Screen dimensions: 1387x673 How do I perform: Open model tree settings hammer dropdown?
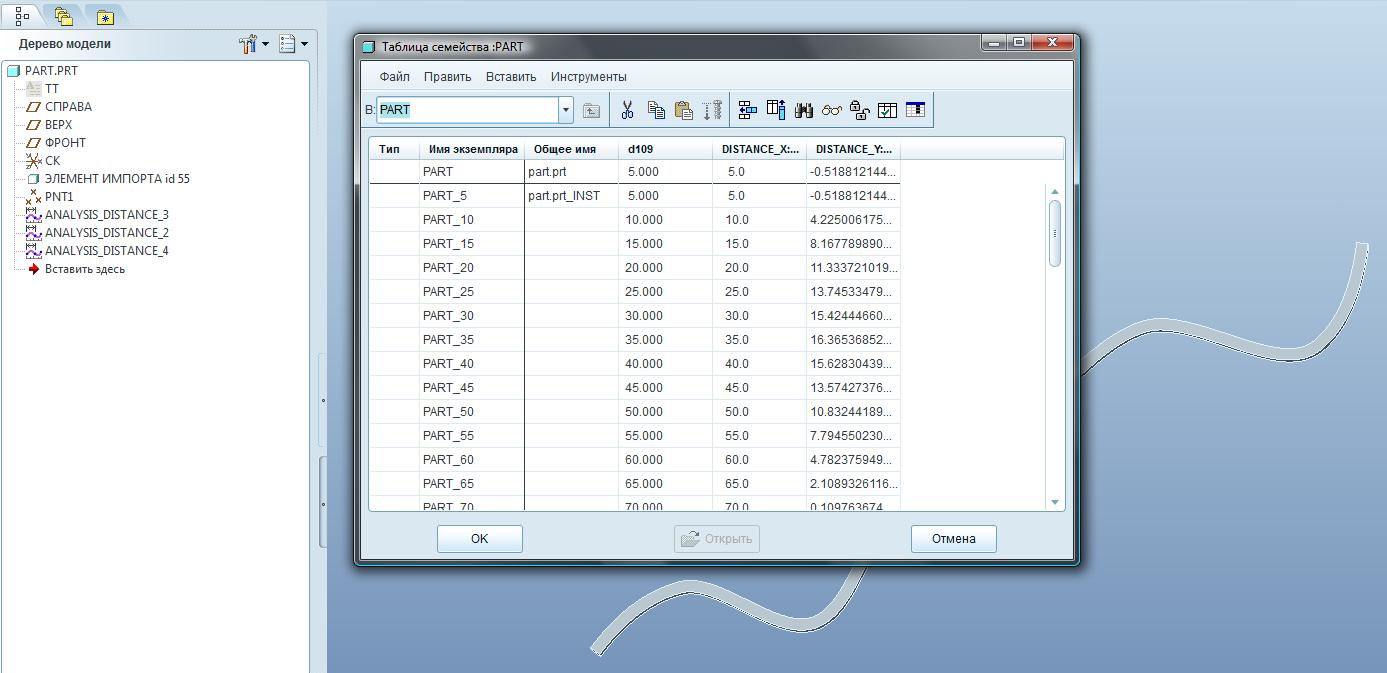[x=254, y=44]
